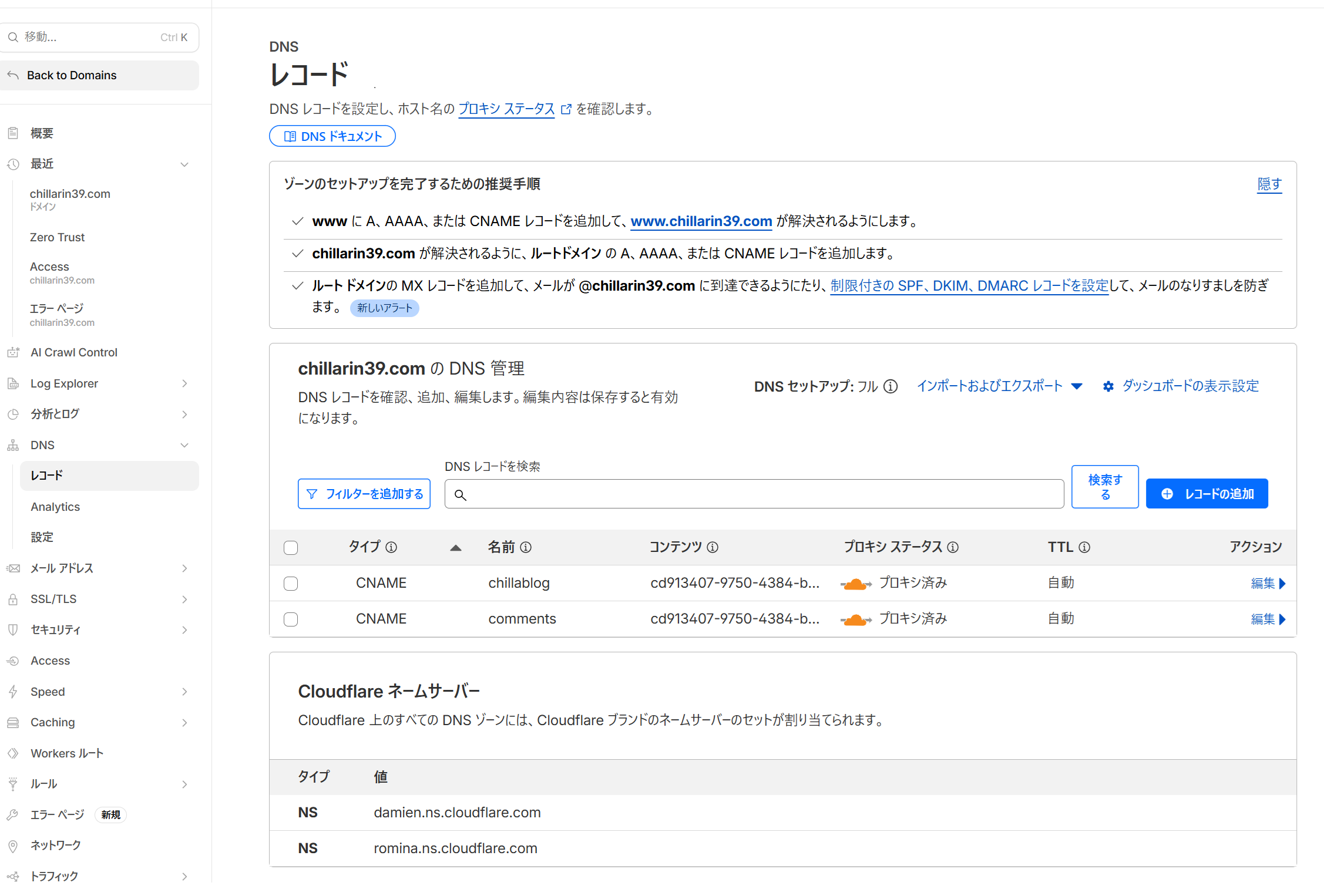
Task: Select レコード in DNS submenu
Action: pos(109,476)
